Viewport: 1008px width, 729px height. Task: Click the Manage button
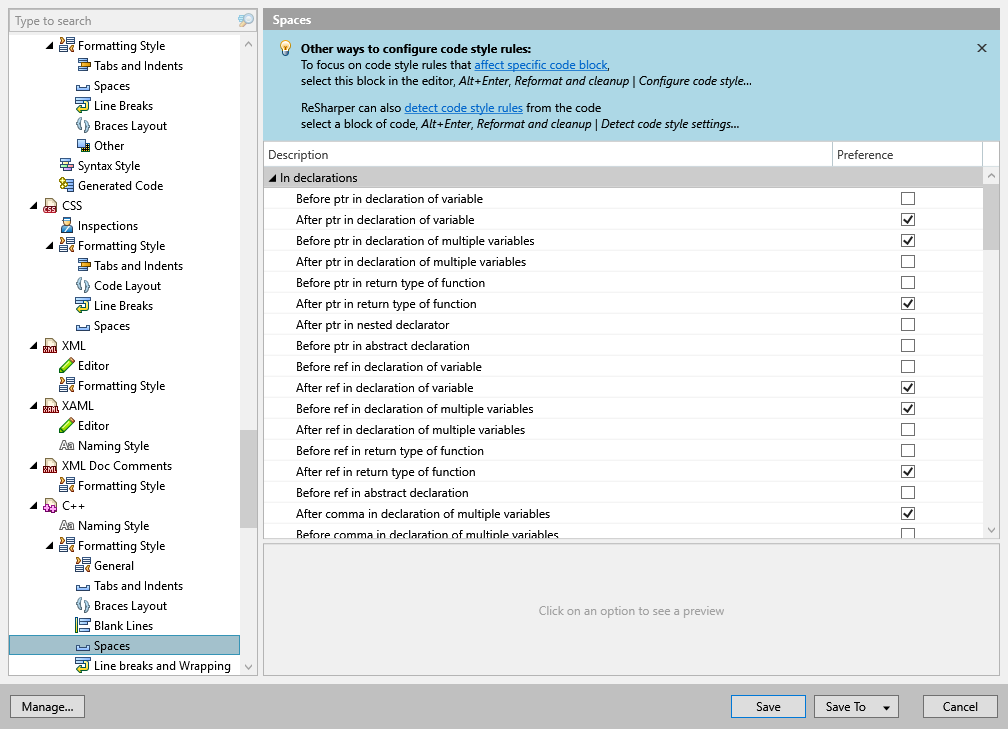click(47, 706)
